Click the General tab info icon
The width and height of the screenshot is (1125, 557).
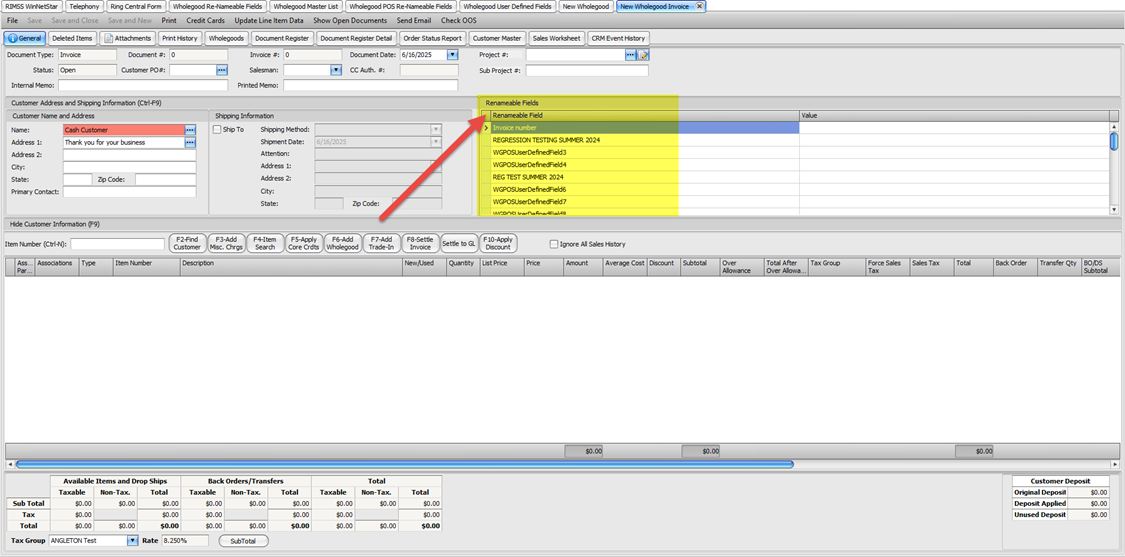[x=12, y=38]
